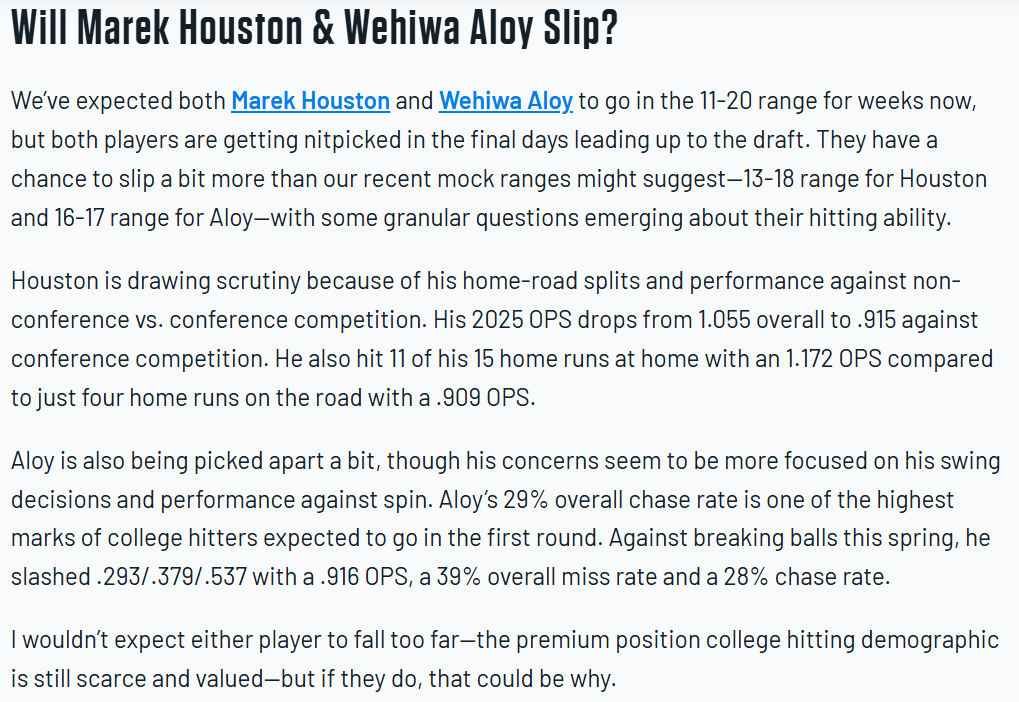Screen dimensions: 1019x702
Task: Click the final paragraph starting 'I wouldn't expect'
Action: [x=500, y=660]
